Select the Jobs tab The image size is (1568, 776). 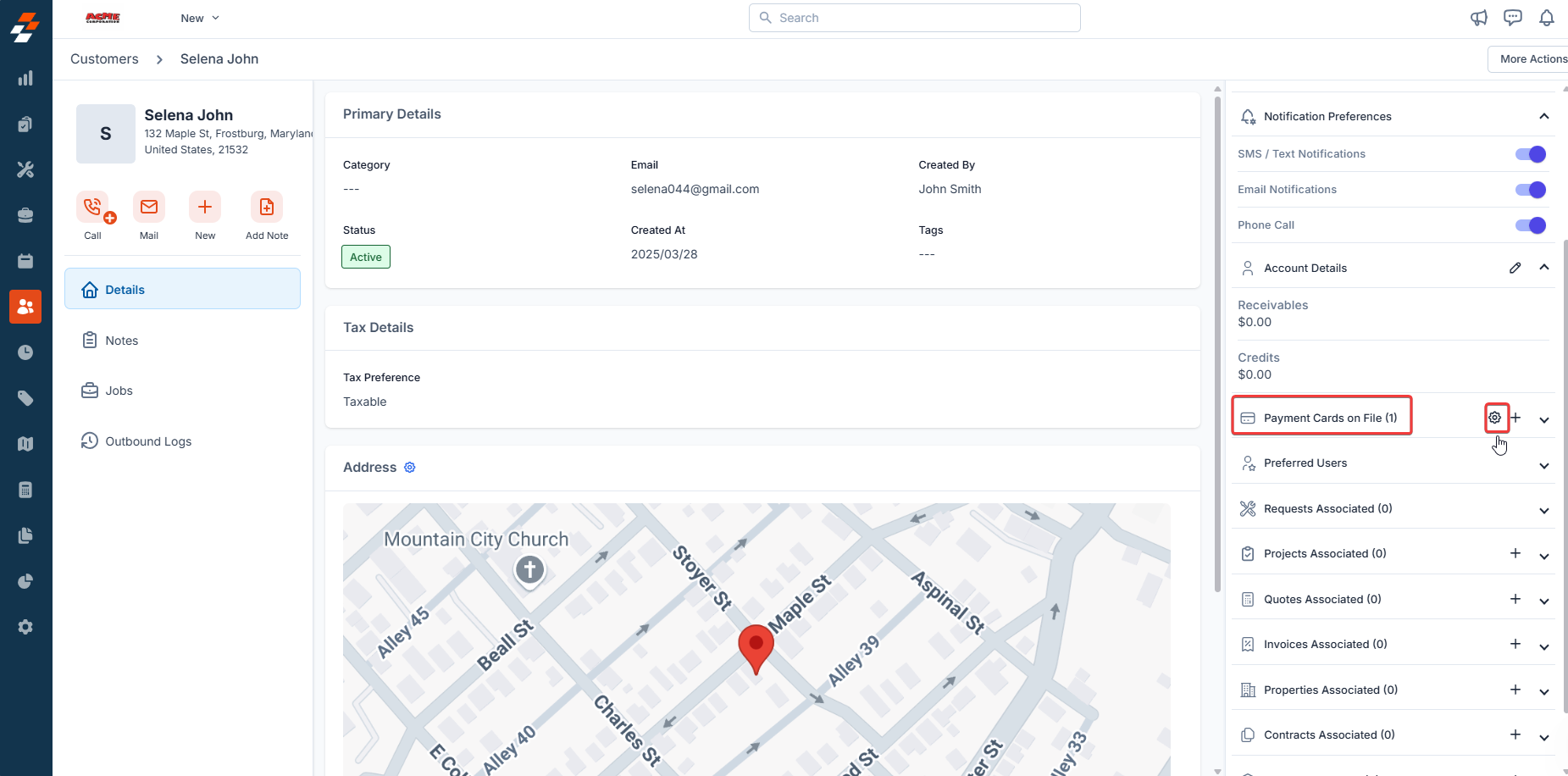coord(182,391)
